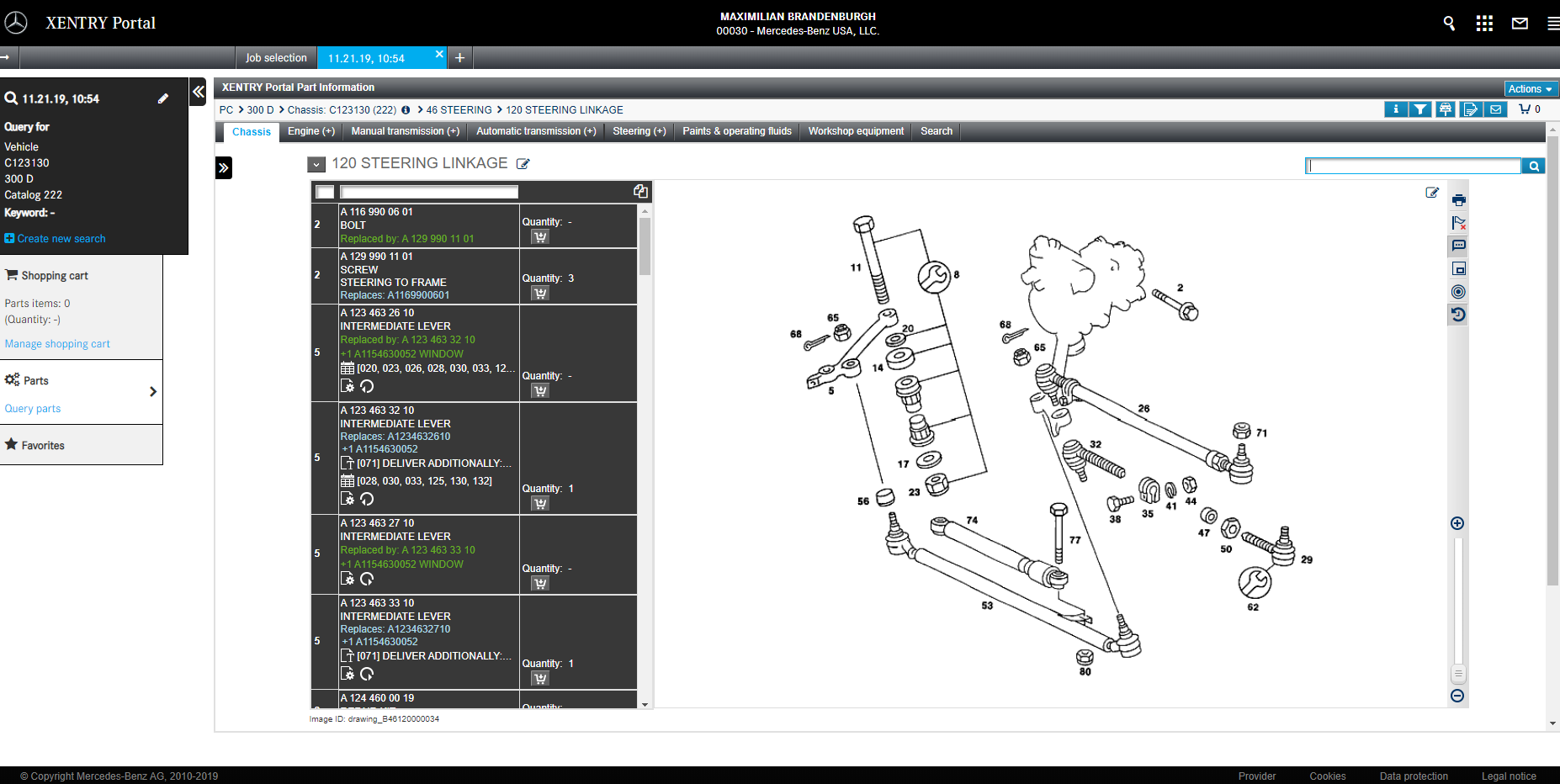Collapse the left sidebar panel

tap(199, 92)
